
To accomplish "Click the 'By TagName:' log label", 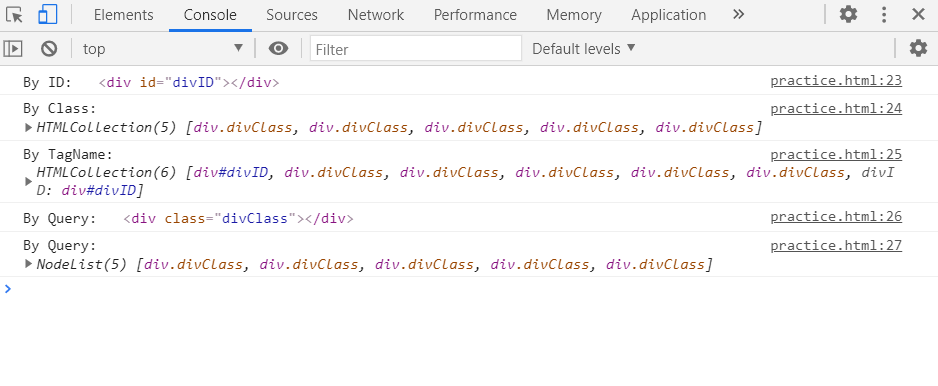I will (68, 155).
